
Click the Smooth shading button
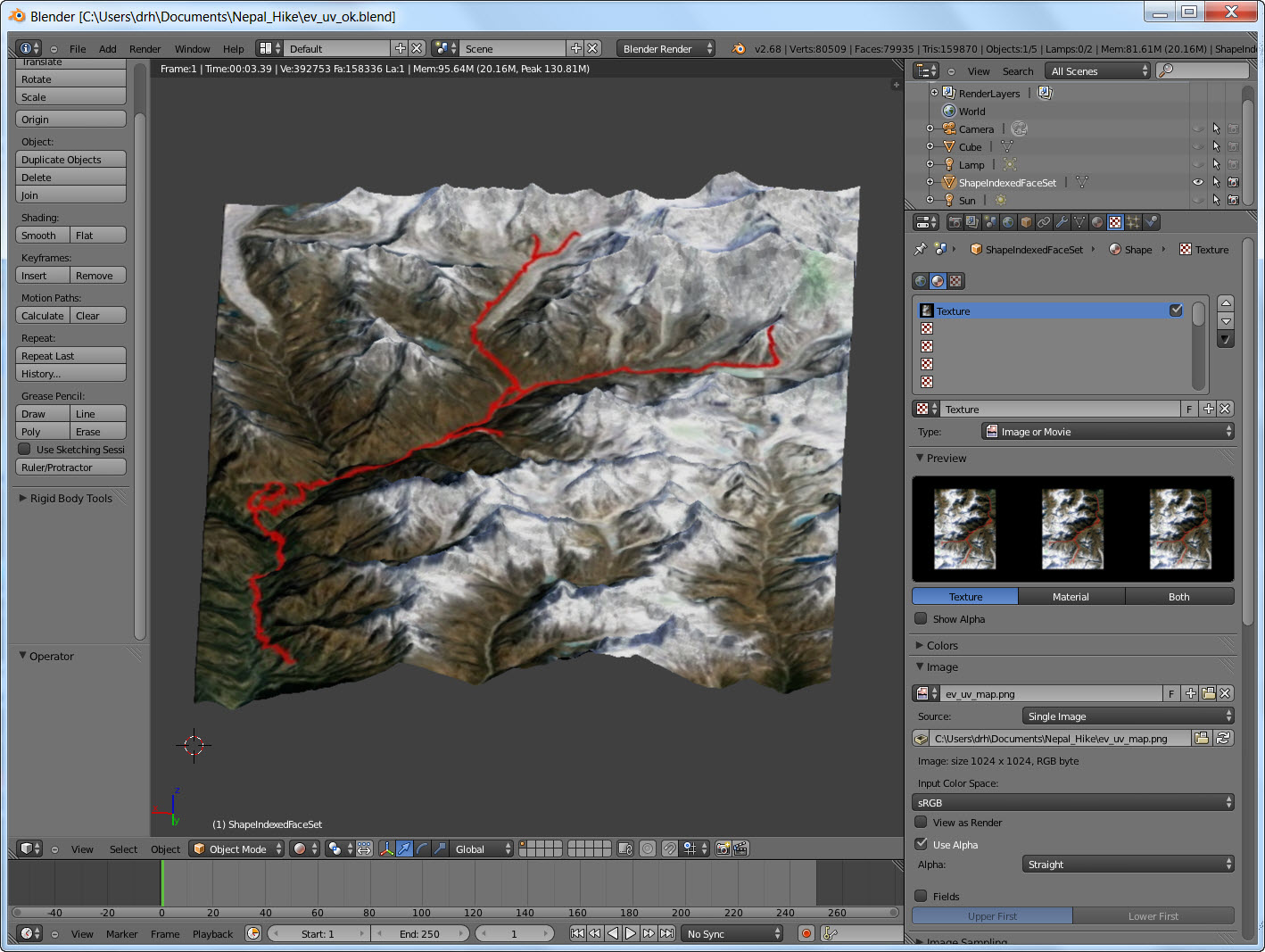pyautogui.click(x=41, y=235)
